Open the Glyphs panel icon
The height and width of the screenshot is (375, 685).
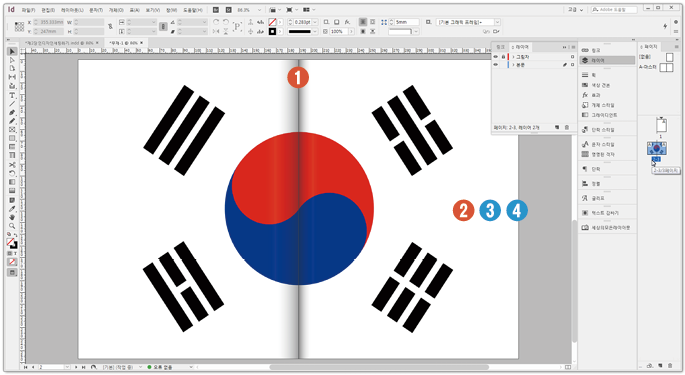pos(585,198)
